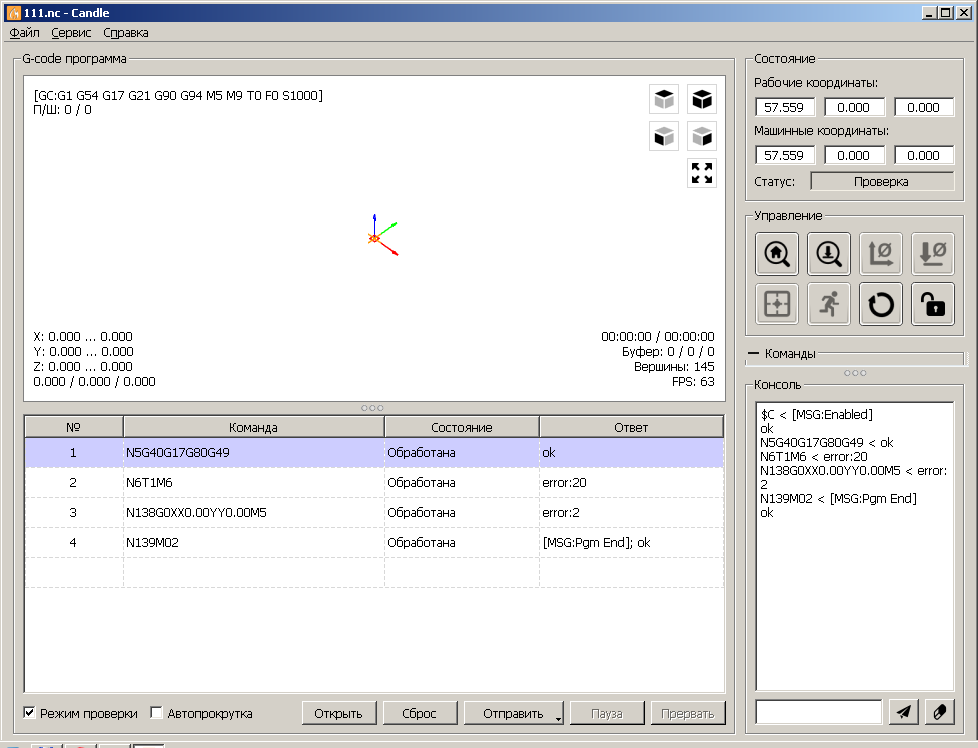
Task: Click the Ответ column header
Action: (x=631, y=427)
